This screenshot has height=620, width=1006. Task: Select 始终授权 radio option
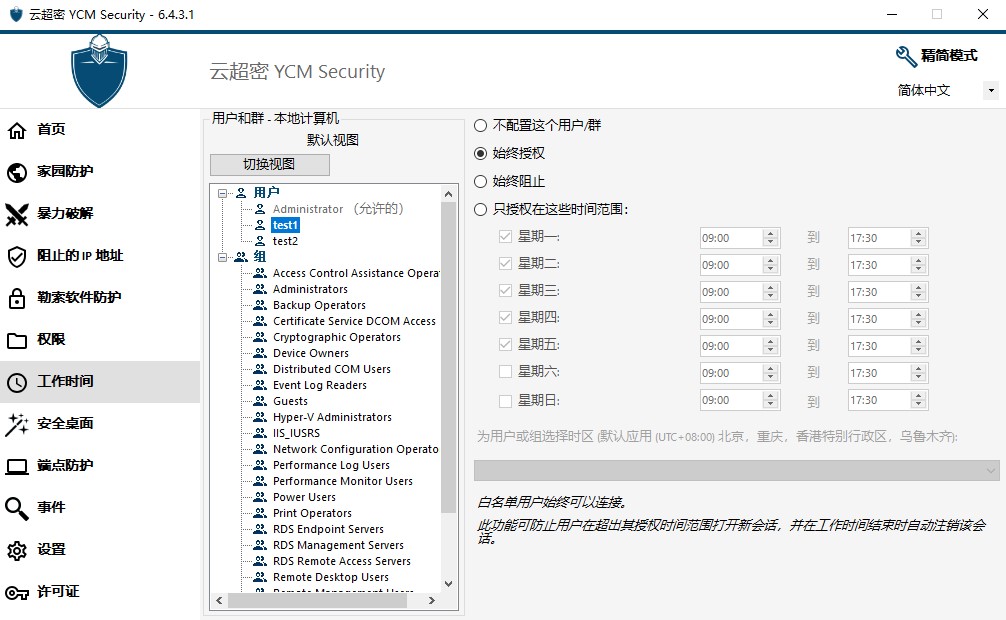click(480, 153)
